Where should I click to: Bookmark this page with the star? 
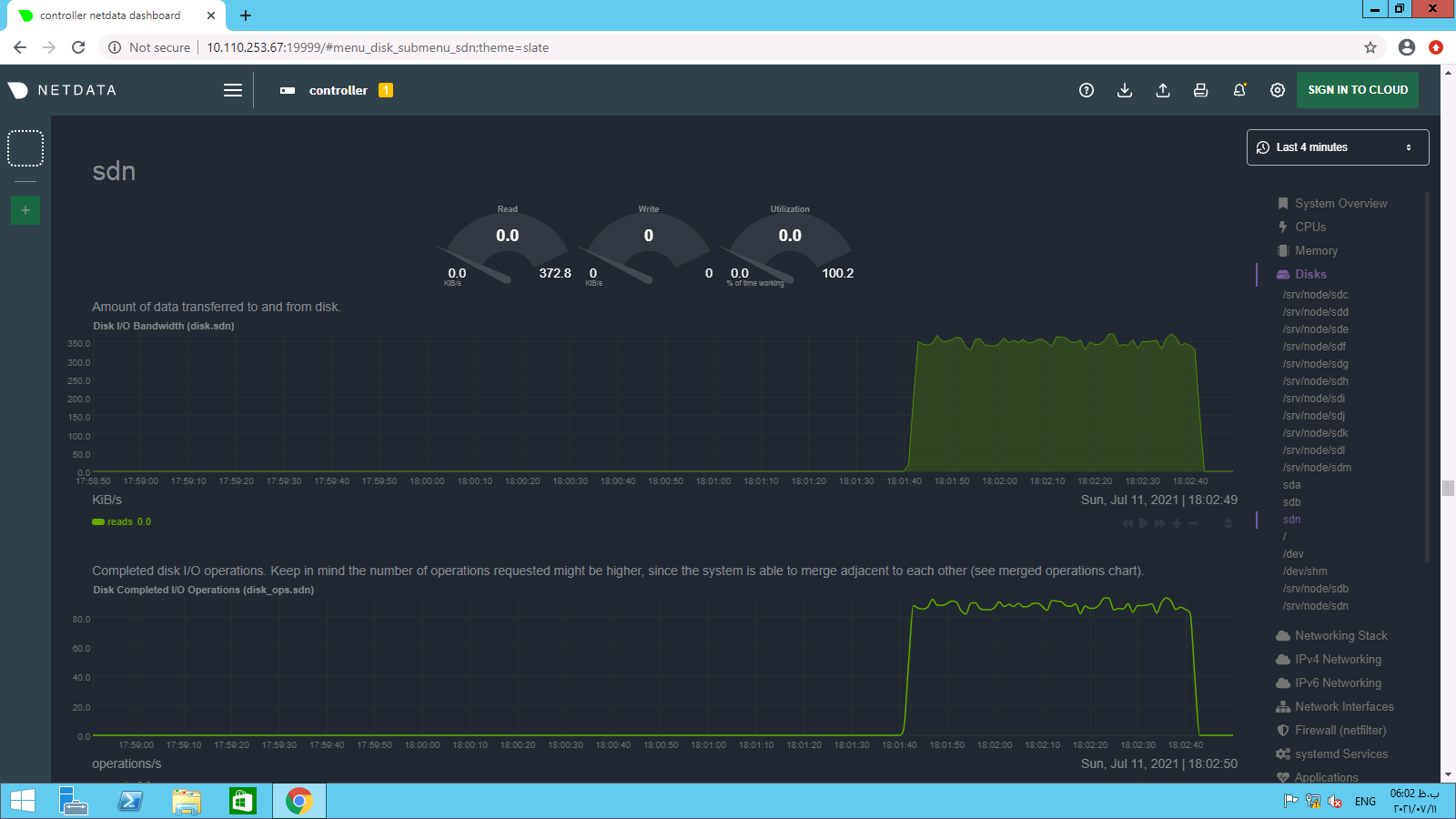[x=1370, y=47]
